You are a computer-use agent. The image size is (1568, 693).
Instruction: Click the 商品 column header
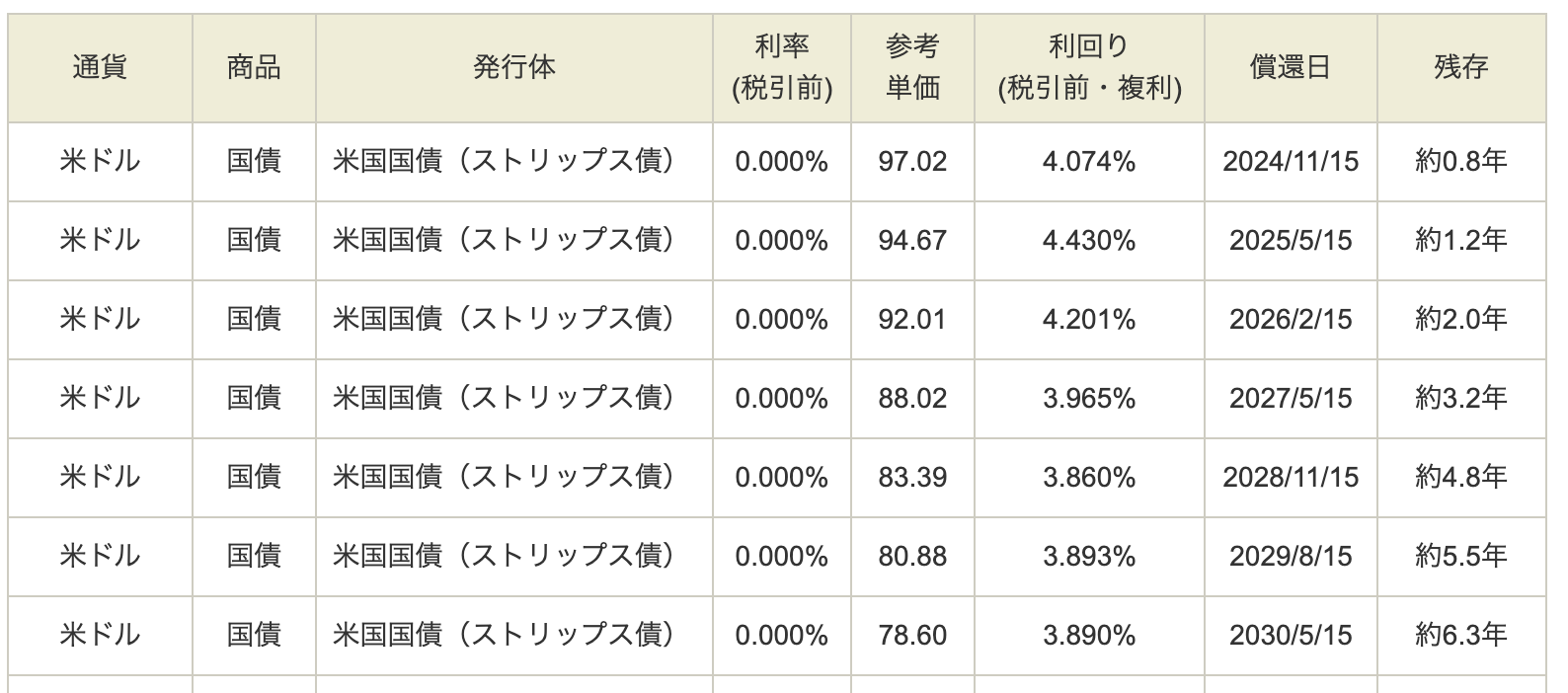pos(254,68)
